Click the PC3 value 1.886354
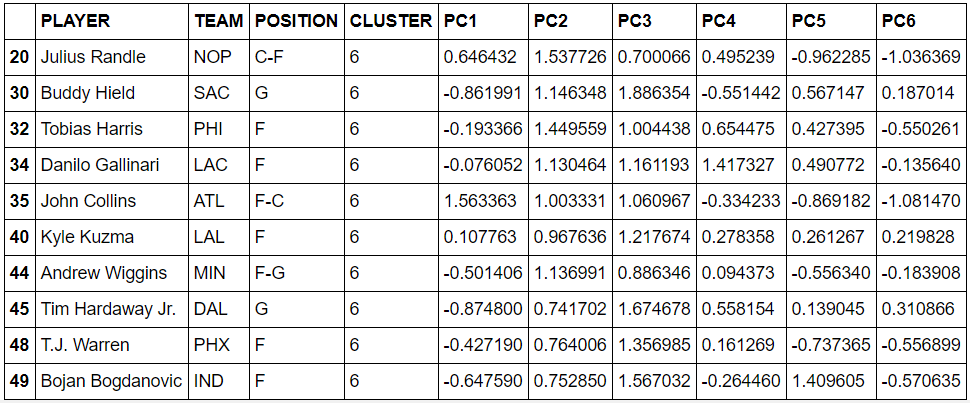 pos(655,93)
